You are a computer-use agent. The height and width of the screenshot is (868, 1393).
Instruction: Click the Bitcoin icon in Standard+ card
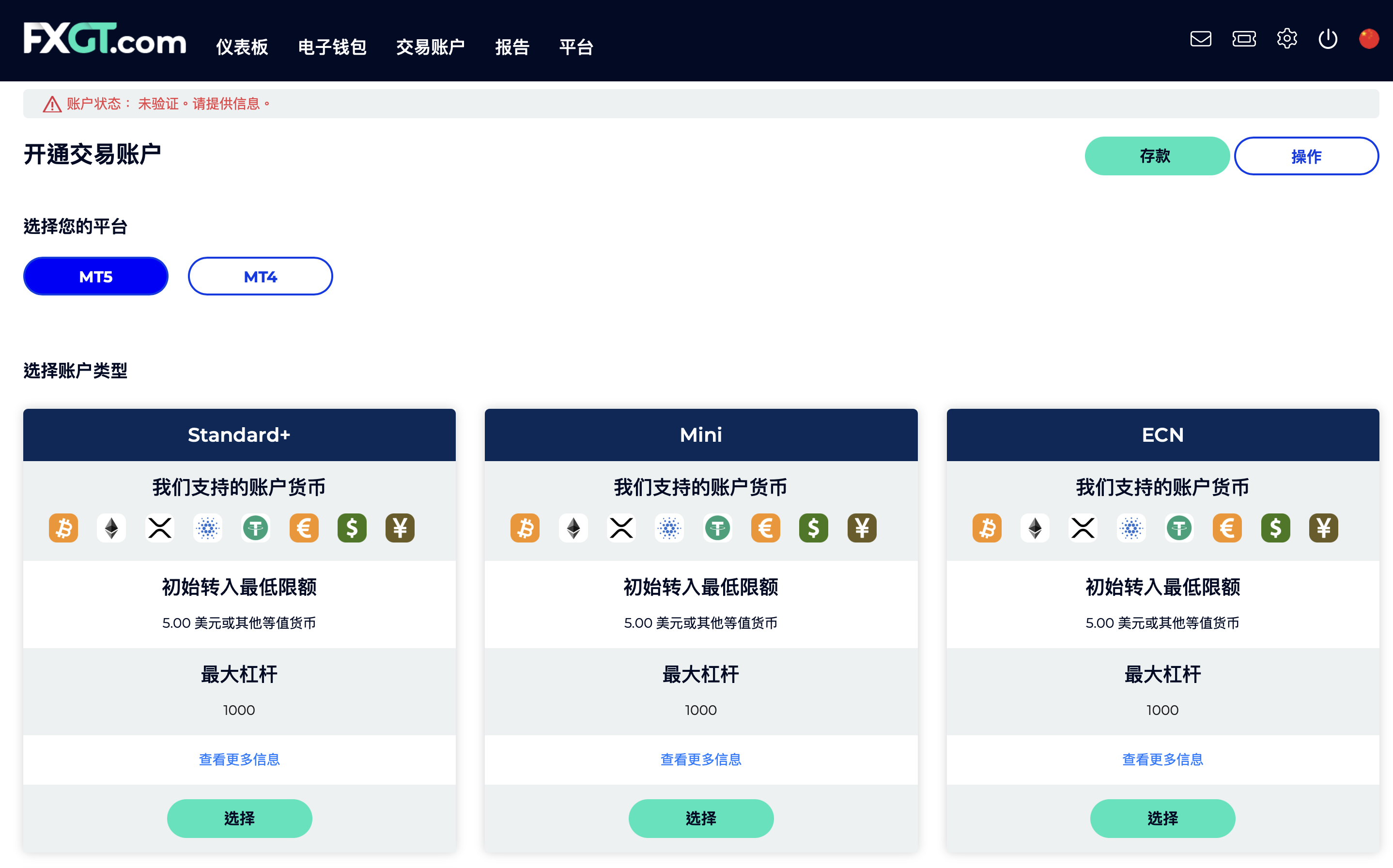[x=64, y=527]
